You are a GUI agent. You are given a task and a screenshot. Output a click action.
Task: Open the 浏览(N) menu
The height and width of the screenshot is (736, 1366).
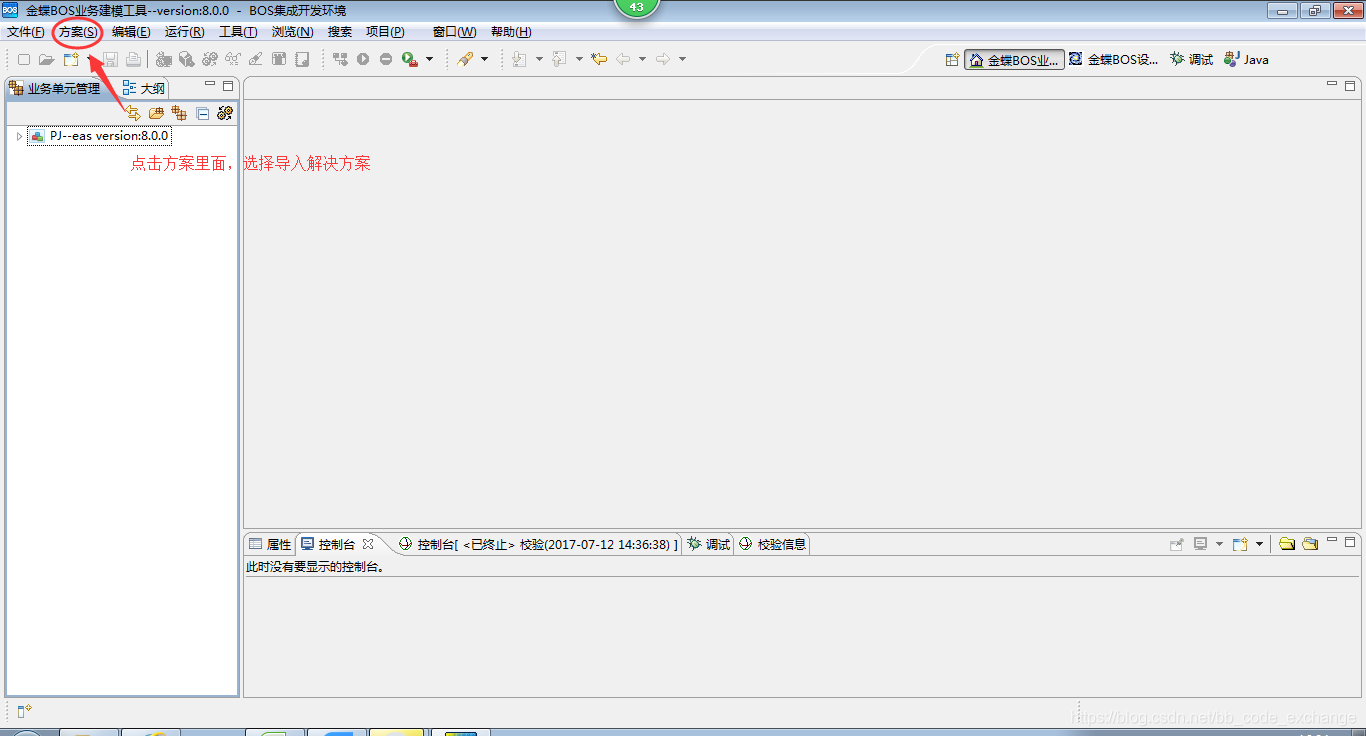pyautogui.click(x=293, y=32)
